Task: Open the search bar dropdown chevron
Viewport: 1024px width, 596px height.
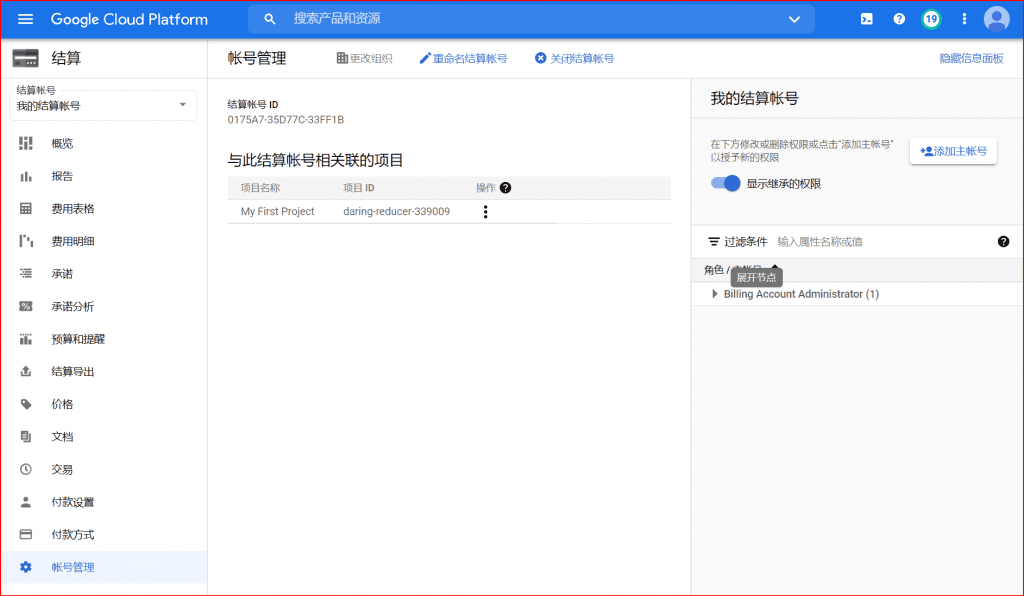Action: click(x=794, y=19)
